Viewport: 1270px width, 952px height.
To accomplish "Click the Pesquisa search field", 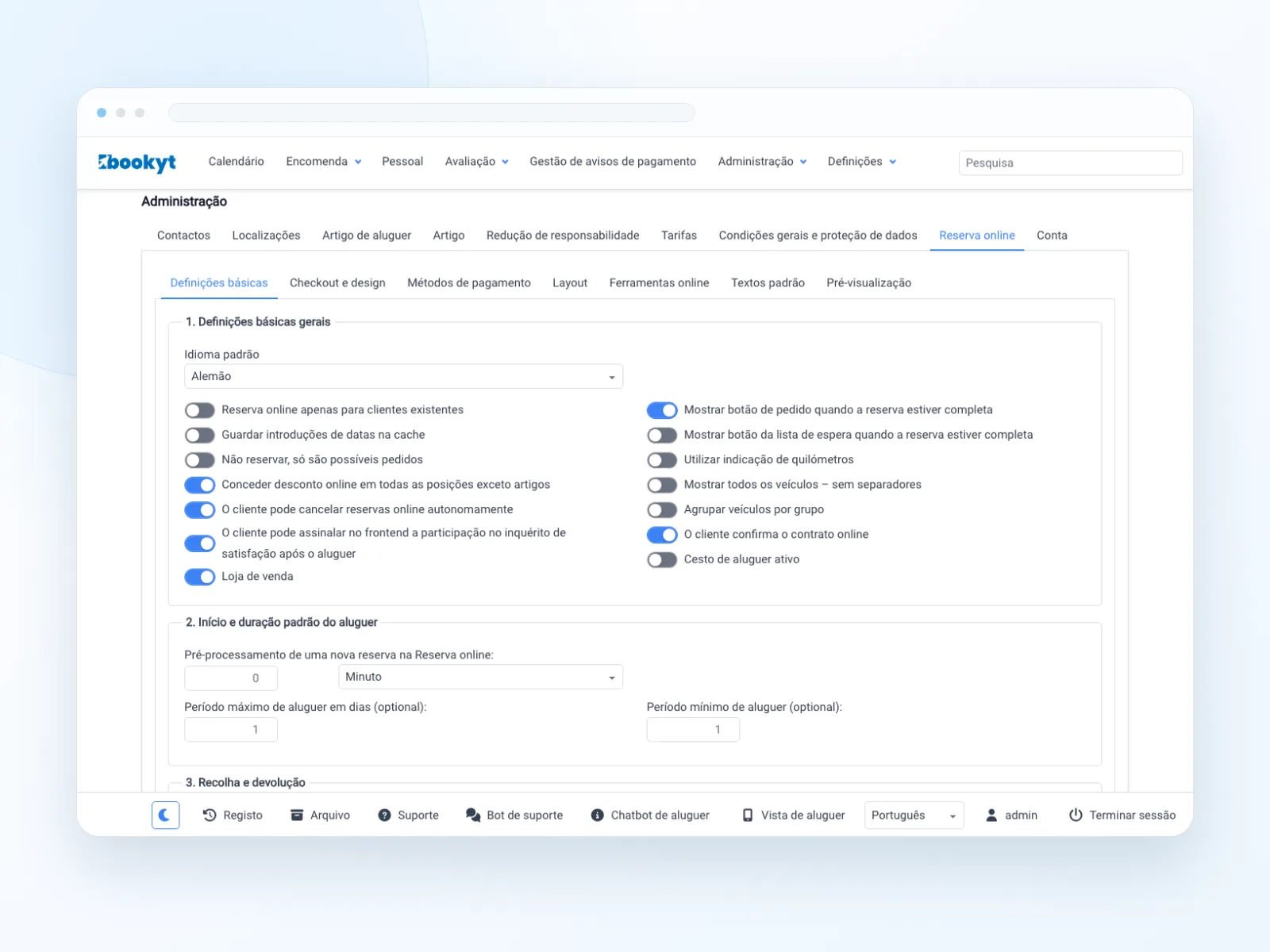I will 1070,163.
